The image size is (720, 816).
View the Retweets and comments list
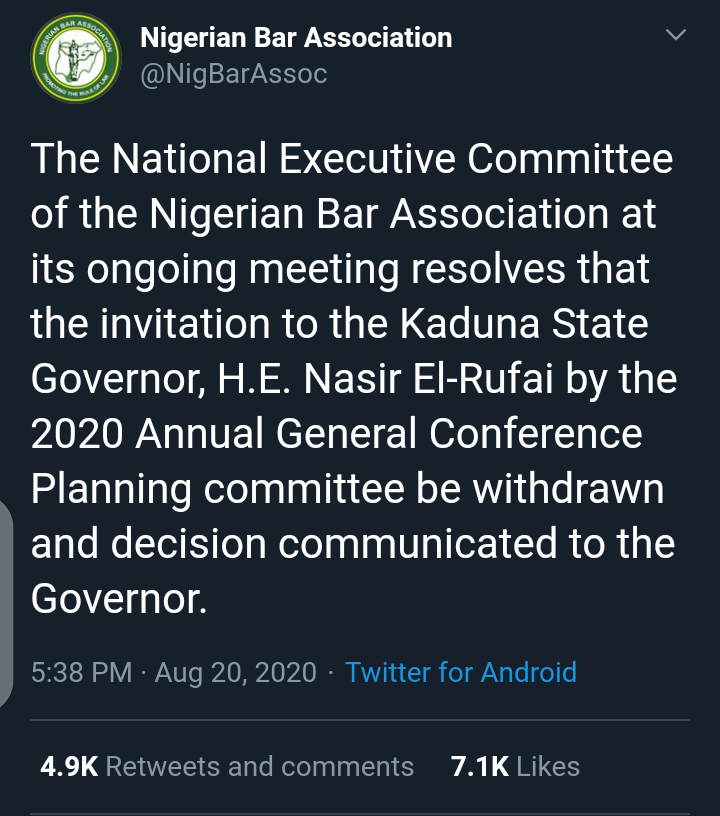tap(259, 766)
